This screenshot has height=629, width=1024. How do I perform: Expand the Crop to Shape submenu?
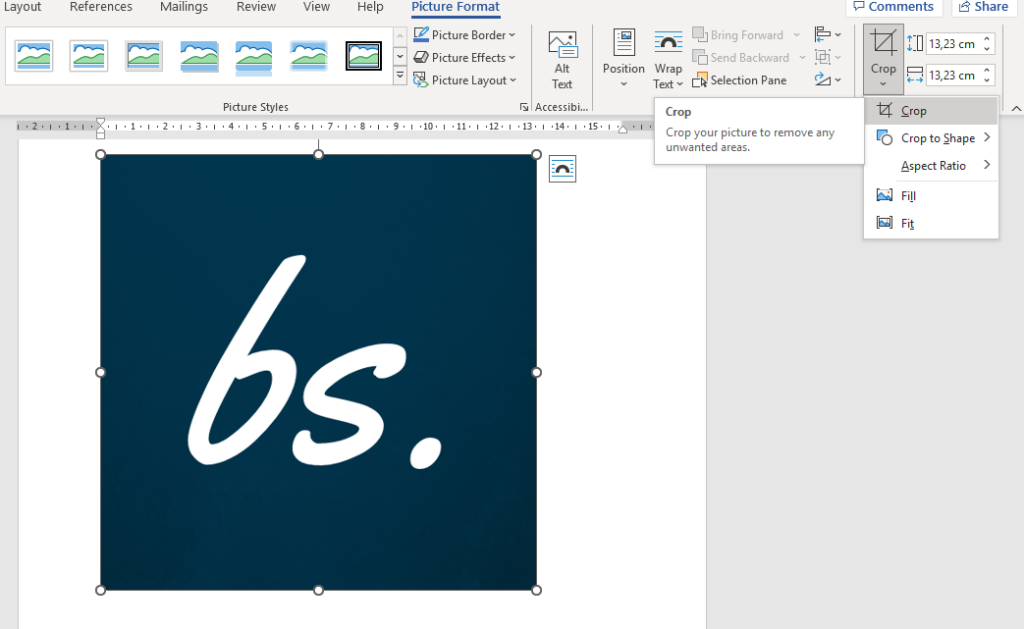click(x=931, y=138)
